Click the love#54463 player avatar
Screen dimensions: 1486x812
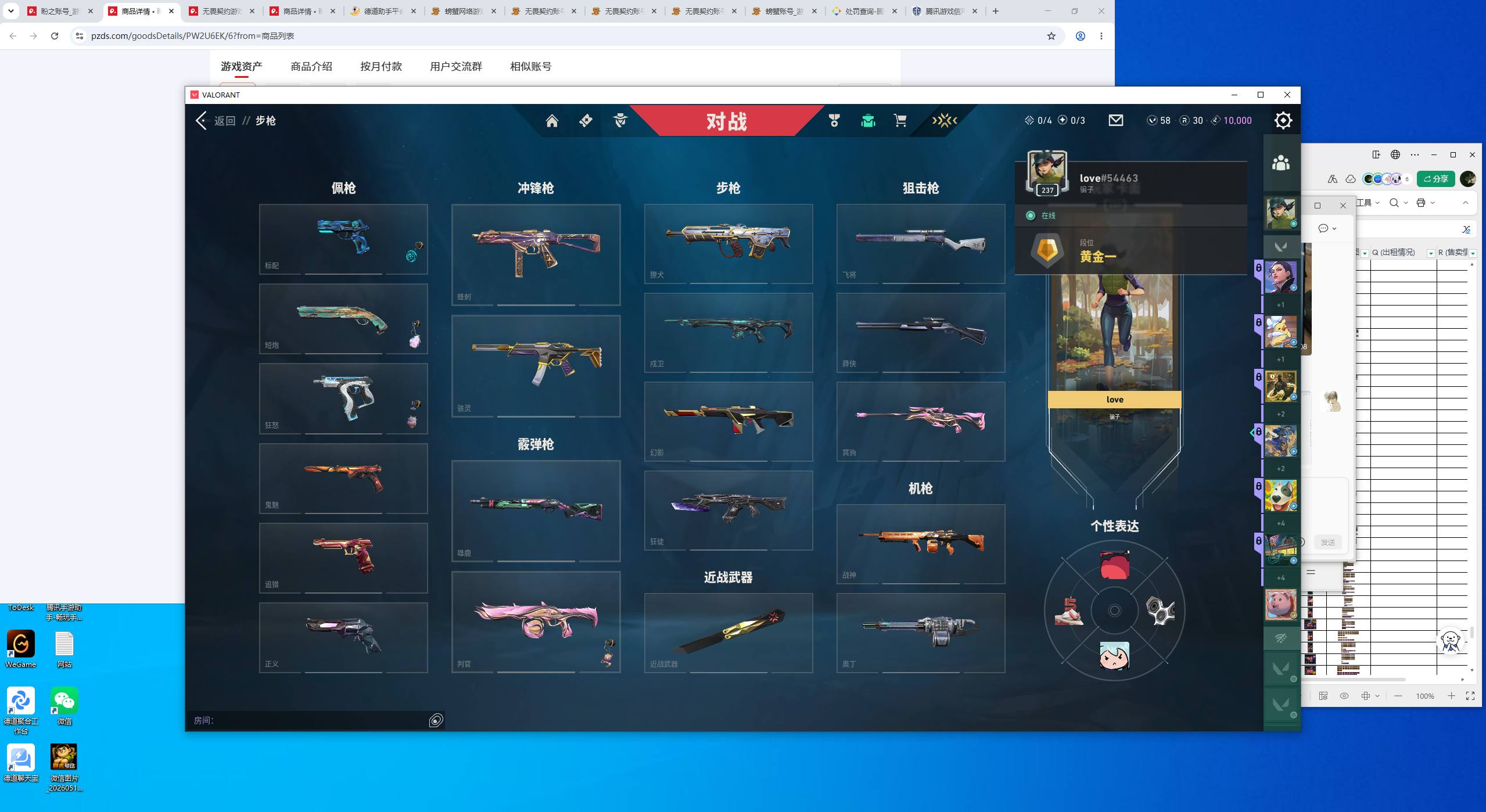click(1047, 173)
